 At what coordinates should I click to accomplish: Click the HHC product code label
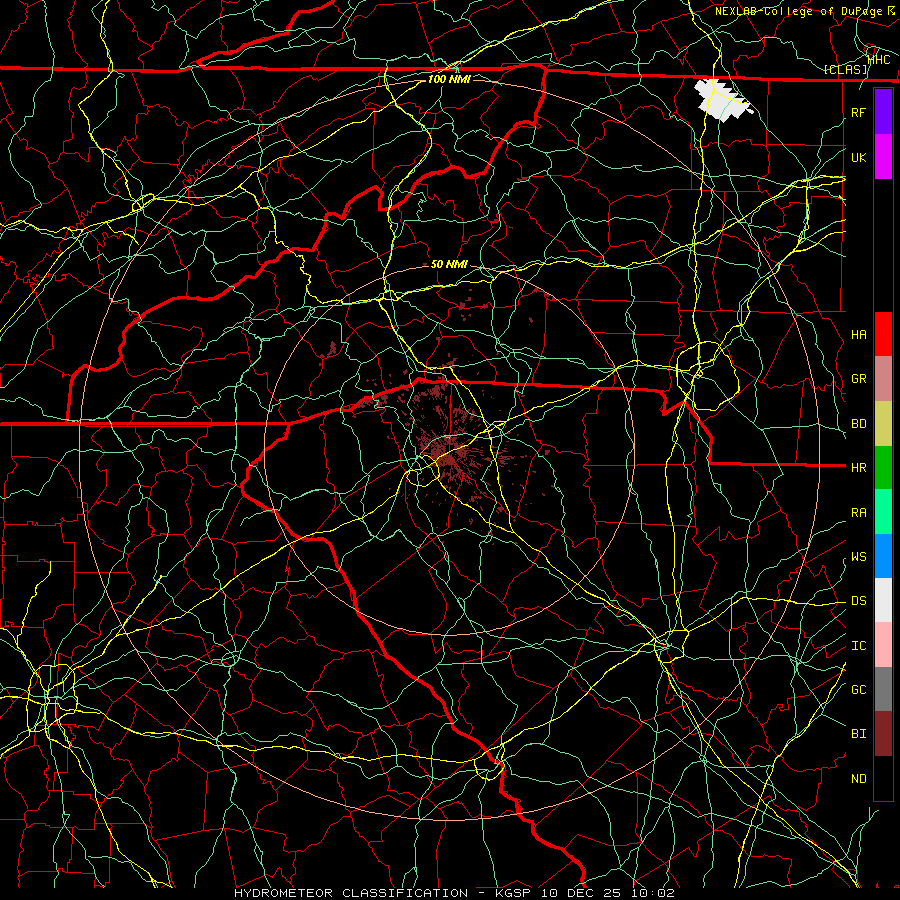pyautogui.click(x=879, y=59)
